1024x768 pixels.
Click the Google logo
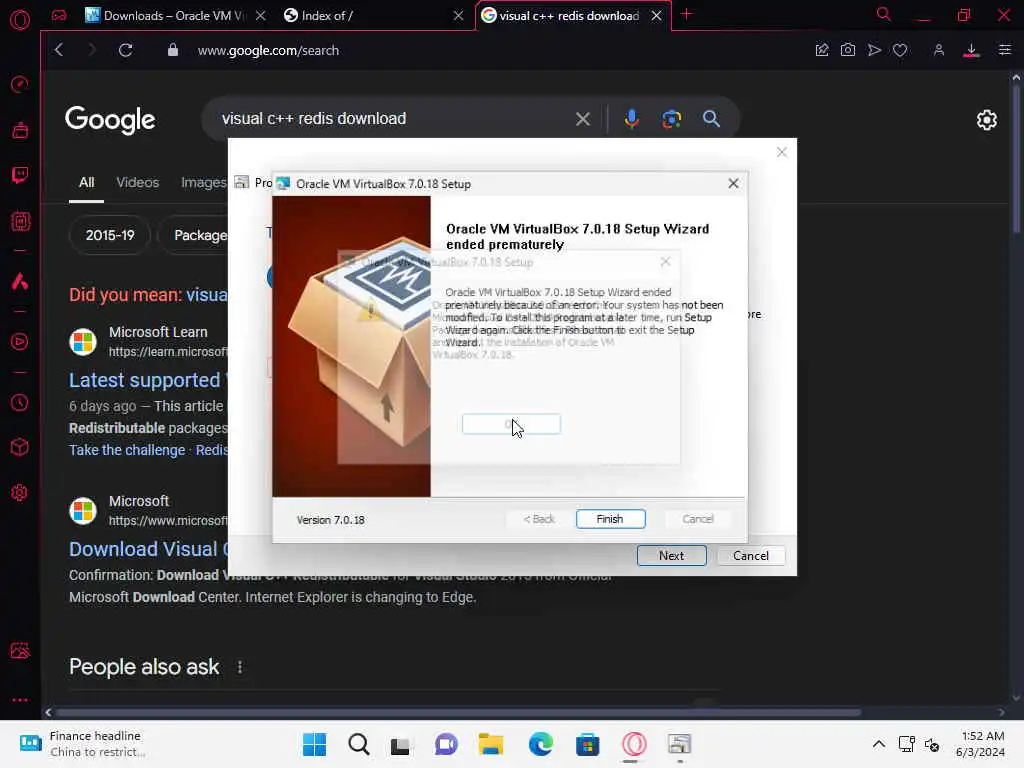(110, 120)
